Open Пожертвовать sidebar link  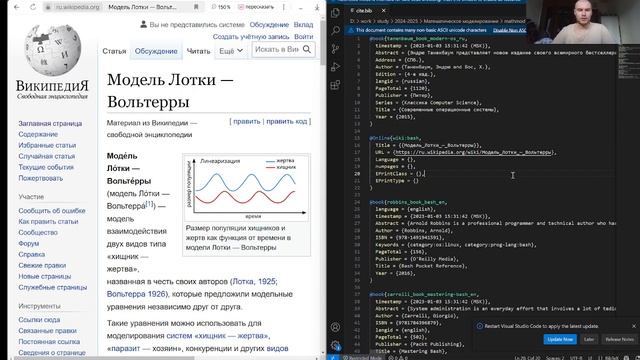pyautogui.click(x=40, y=178)
